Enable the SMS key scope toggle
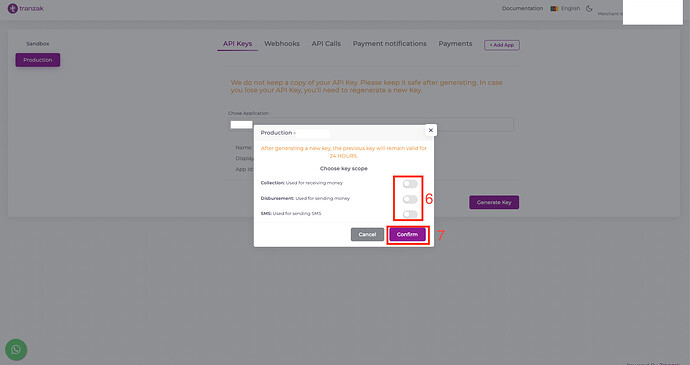 (x=410, y=214)
